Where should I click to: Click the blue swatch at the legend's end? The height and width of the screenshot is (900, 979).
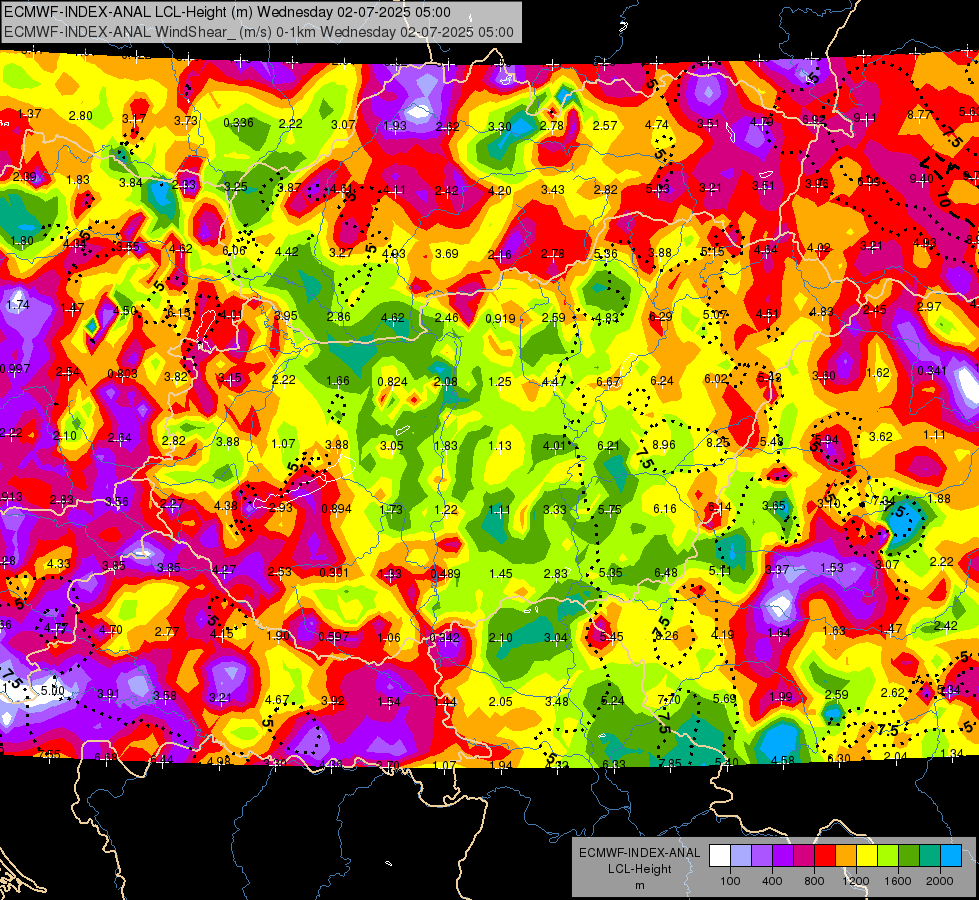pos(951,856)
